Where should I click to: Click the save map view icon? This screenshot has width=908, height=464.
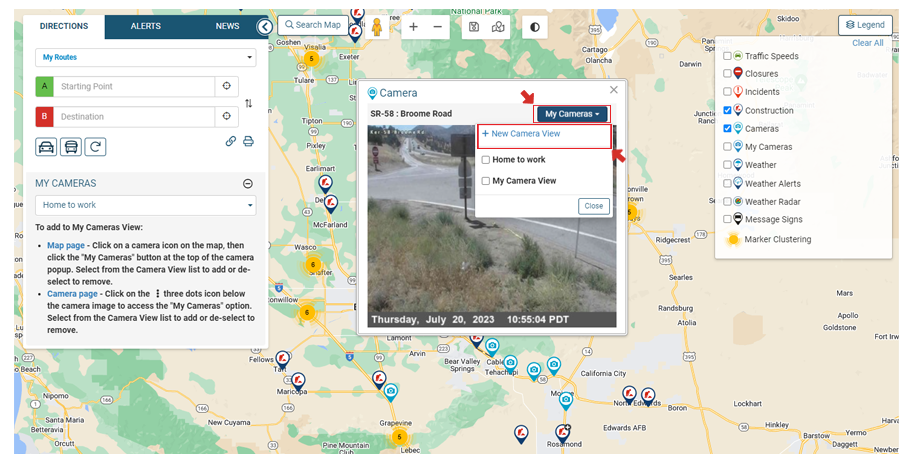tap(474, 27)
